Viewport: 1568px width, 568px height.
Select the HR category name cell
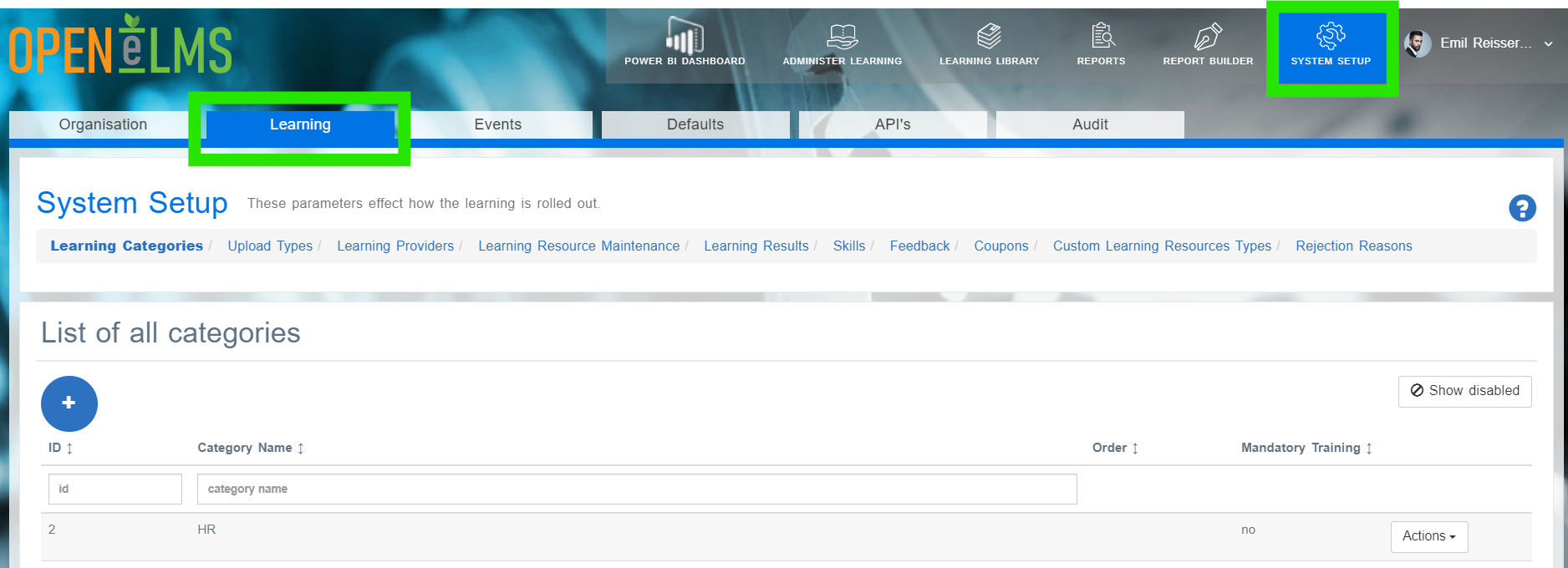[x=206, y=530]
